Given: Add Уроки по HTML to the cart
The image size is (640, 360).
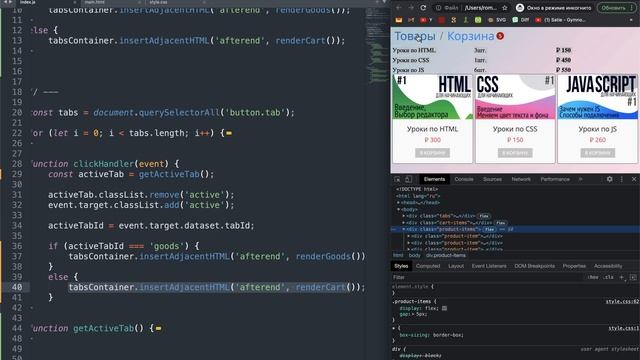Looking at the screenshot, I should [x=432, y=153].
